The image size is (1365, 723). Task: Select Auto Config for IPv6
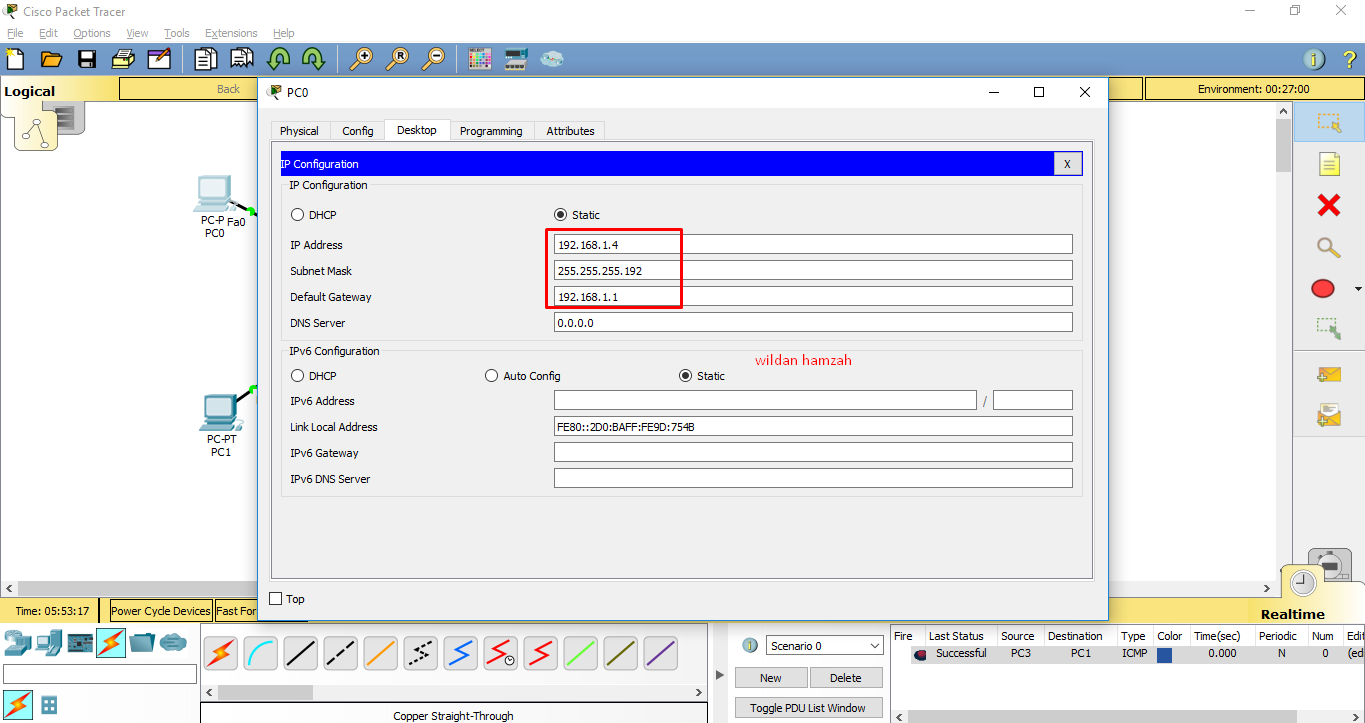491,375
